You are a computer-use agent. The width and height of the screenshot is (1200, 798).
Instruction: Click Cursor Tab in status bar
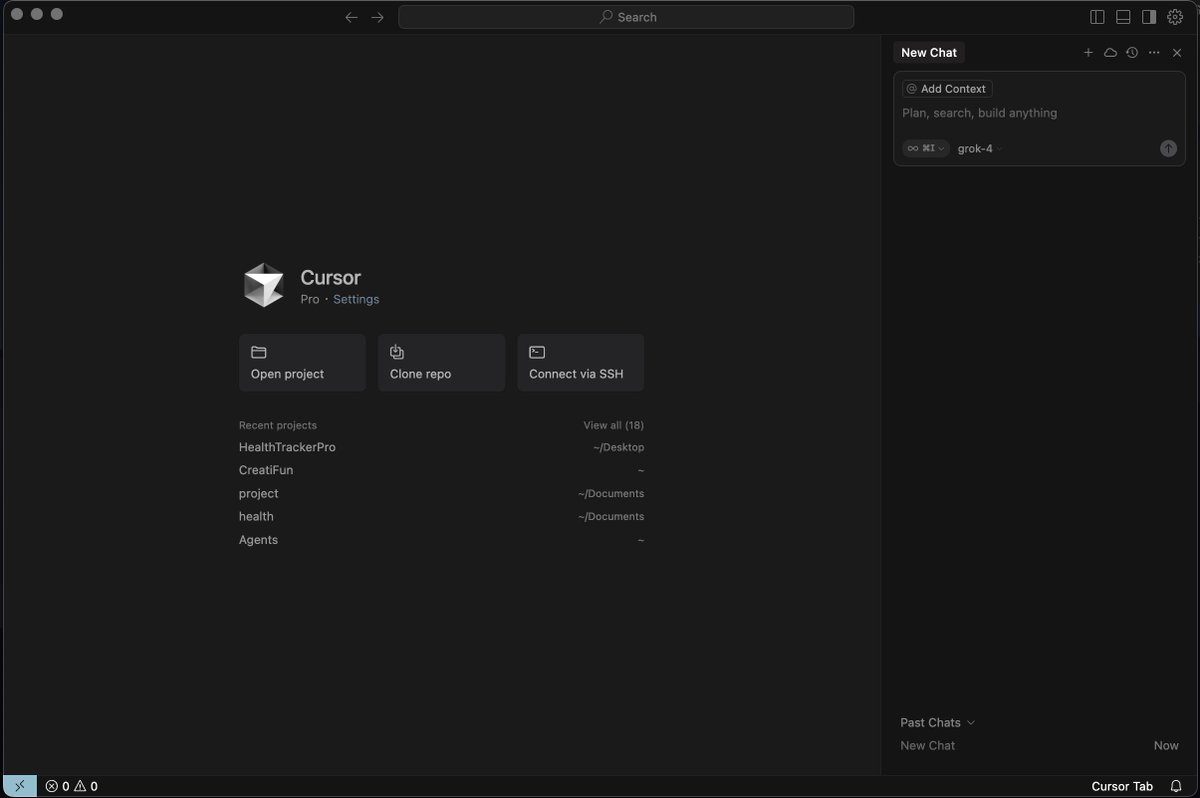click(x=1122, y=786)
